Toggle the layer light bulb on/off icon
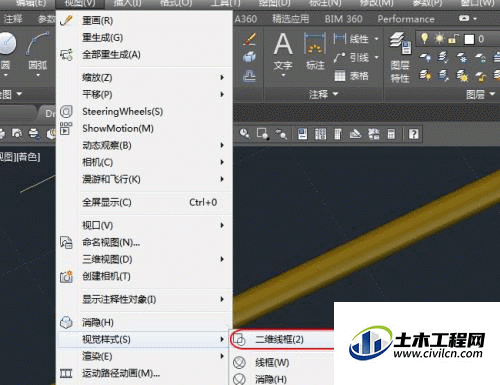 tap(424, 38)
